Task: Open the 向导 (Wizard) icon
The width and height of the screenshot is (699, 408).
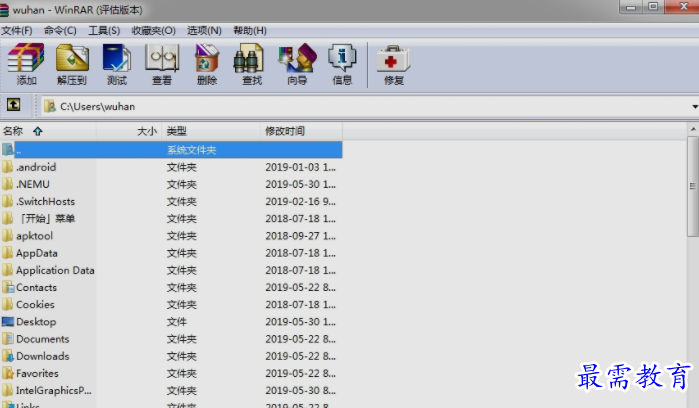Action: (297, 58)
